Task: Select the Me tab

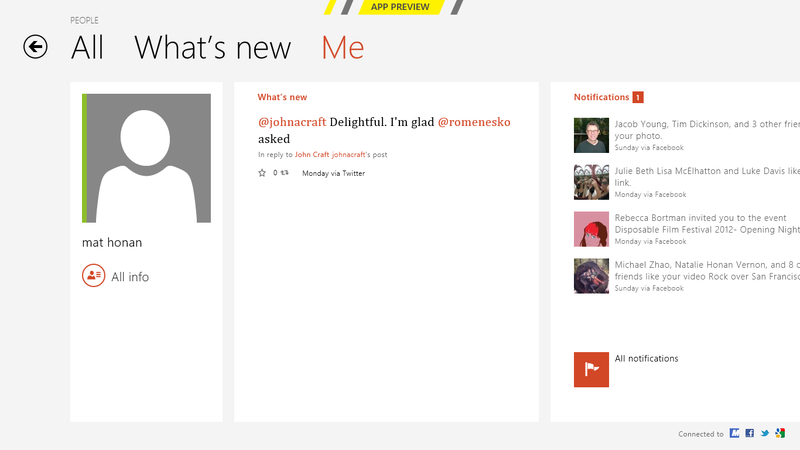Action: pyautogui.click(x=342, y=48)
